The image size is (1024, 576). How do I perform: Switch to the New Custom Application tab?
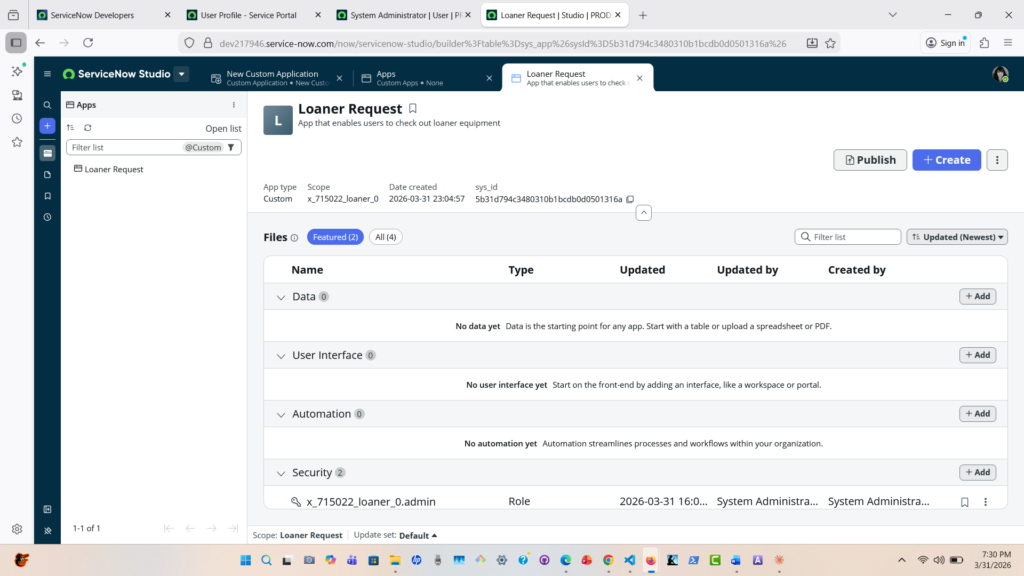coord(272,78)
